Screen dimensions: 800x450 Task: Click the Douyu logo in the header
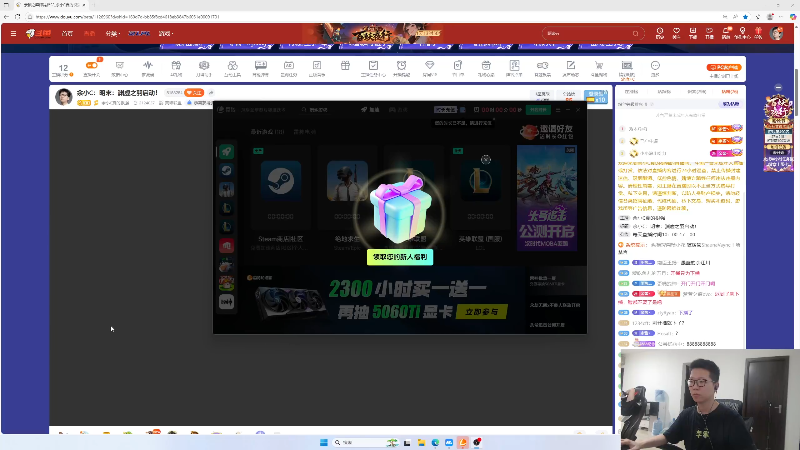click(39, 34)
